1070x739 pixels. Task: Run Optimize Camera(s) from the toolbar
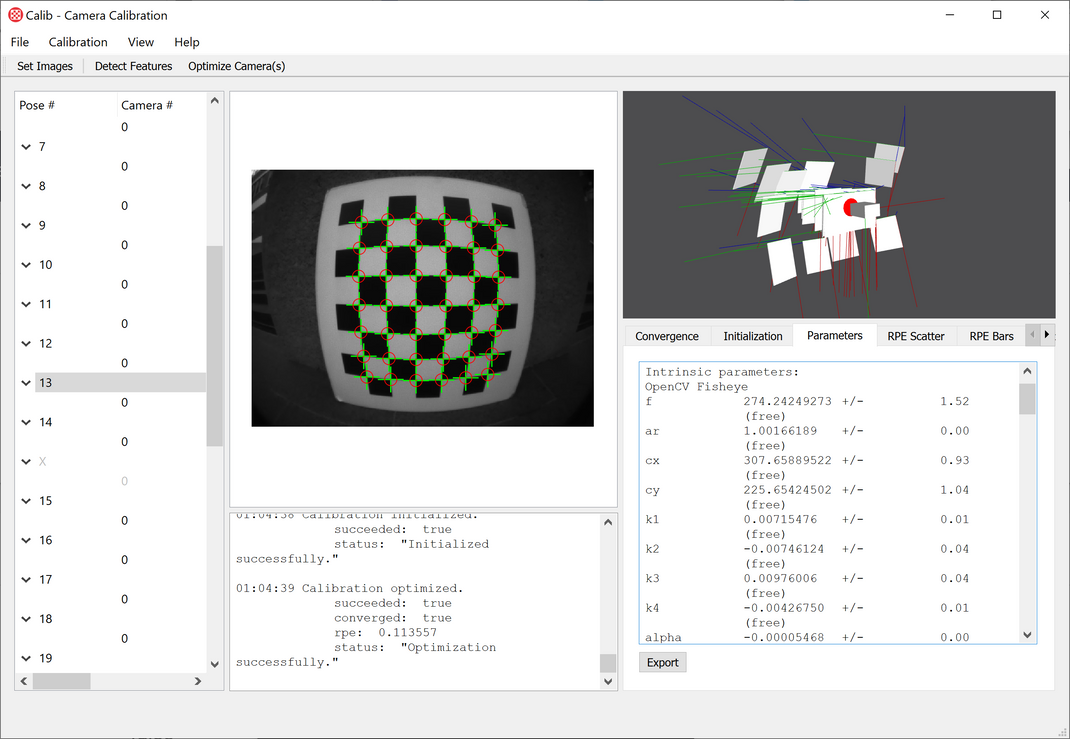[x=236, y=65]
